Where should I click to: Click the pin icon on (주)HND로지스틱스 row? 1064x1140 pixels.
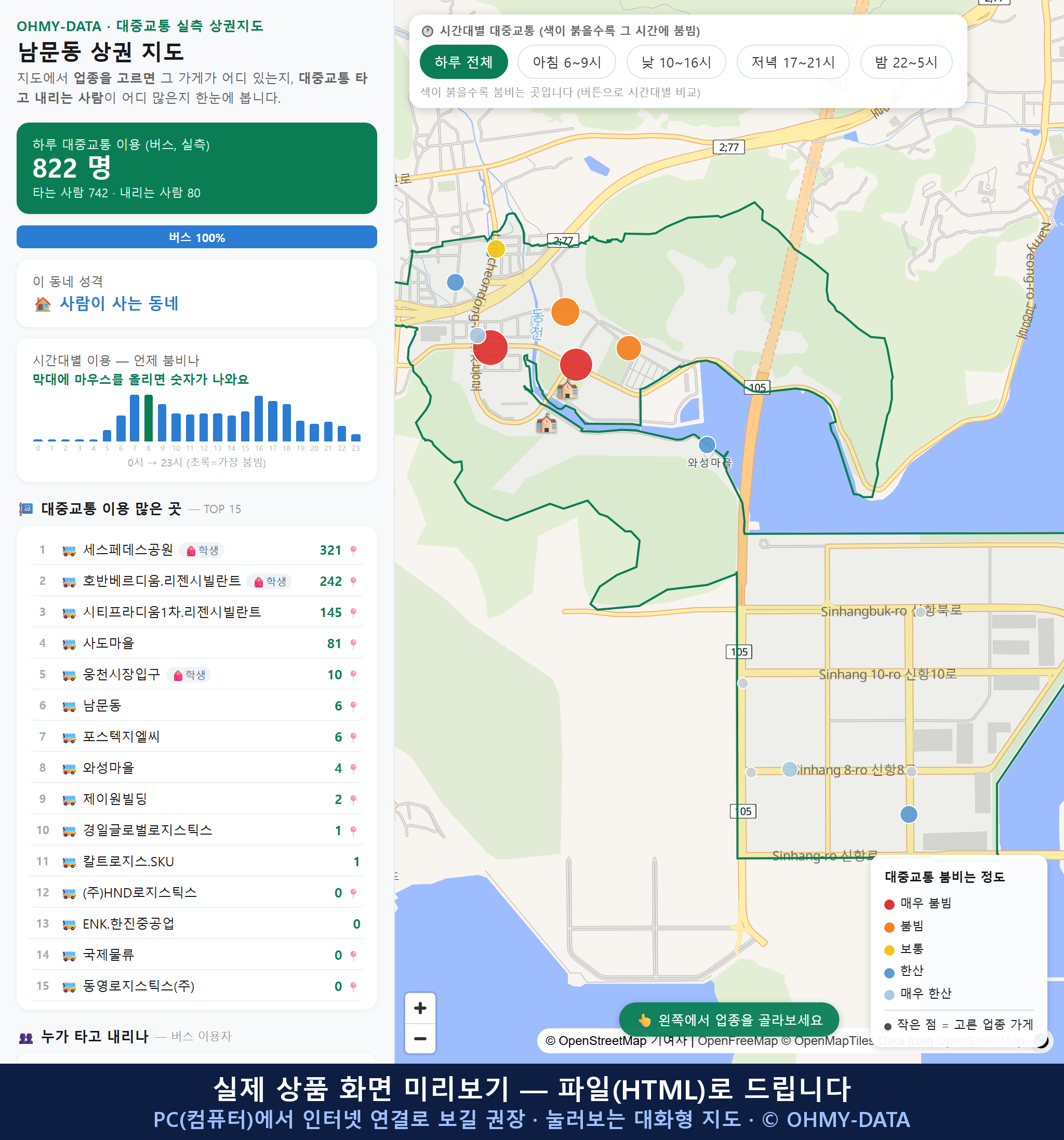click(x=353, y=893)
